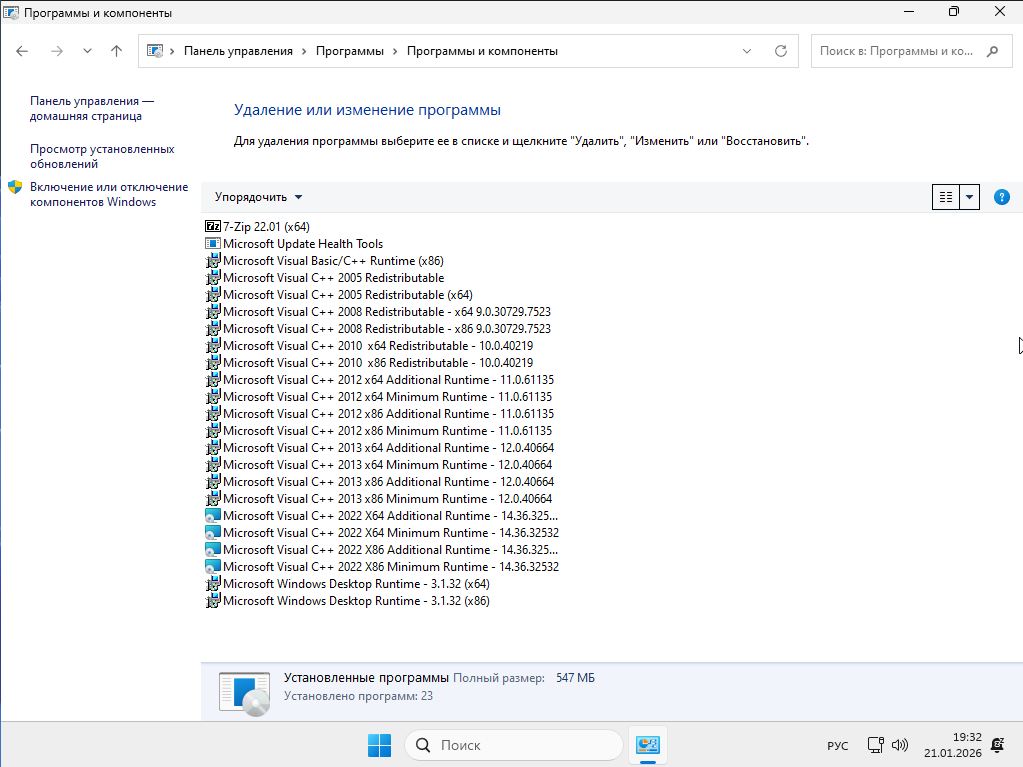1023x767 pixels.
Task: Expand the view options dropdown arrow
Action: [x=969, y=197]
